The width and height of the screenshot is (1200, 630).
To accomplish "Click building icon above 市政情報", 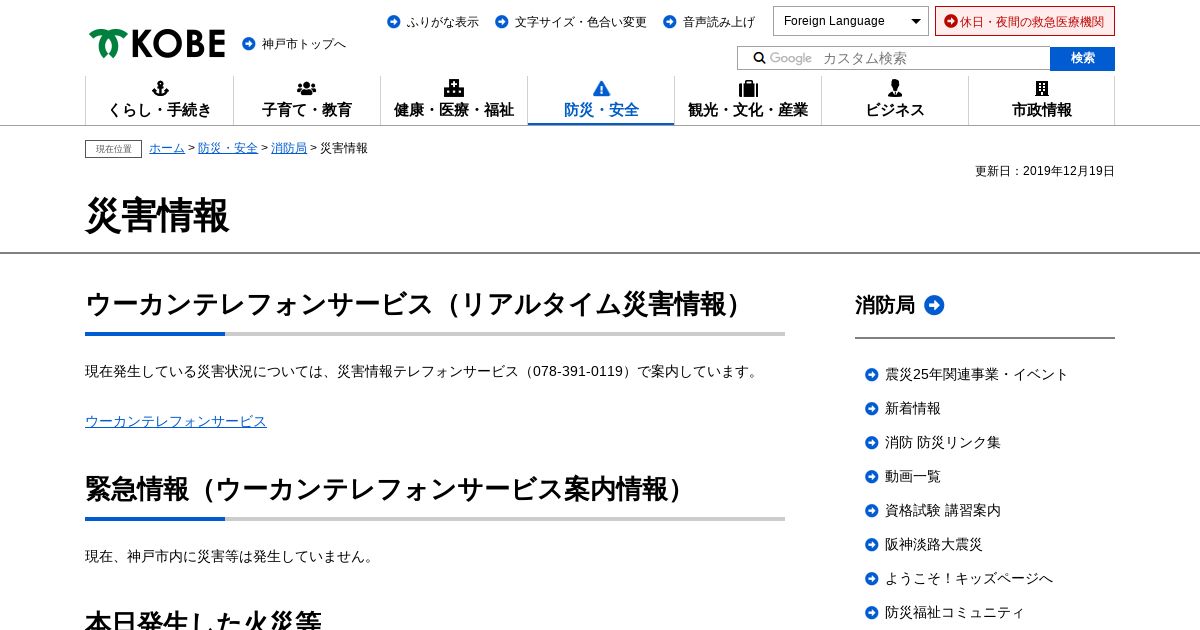I will tap(1042, 88).
